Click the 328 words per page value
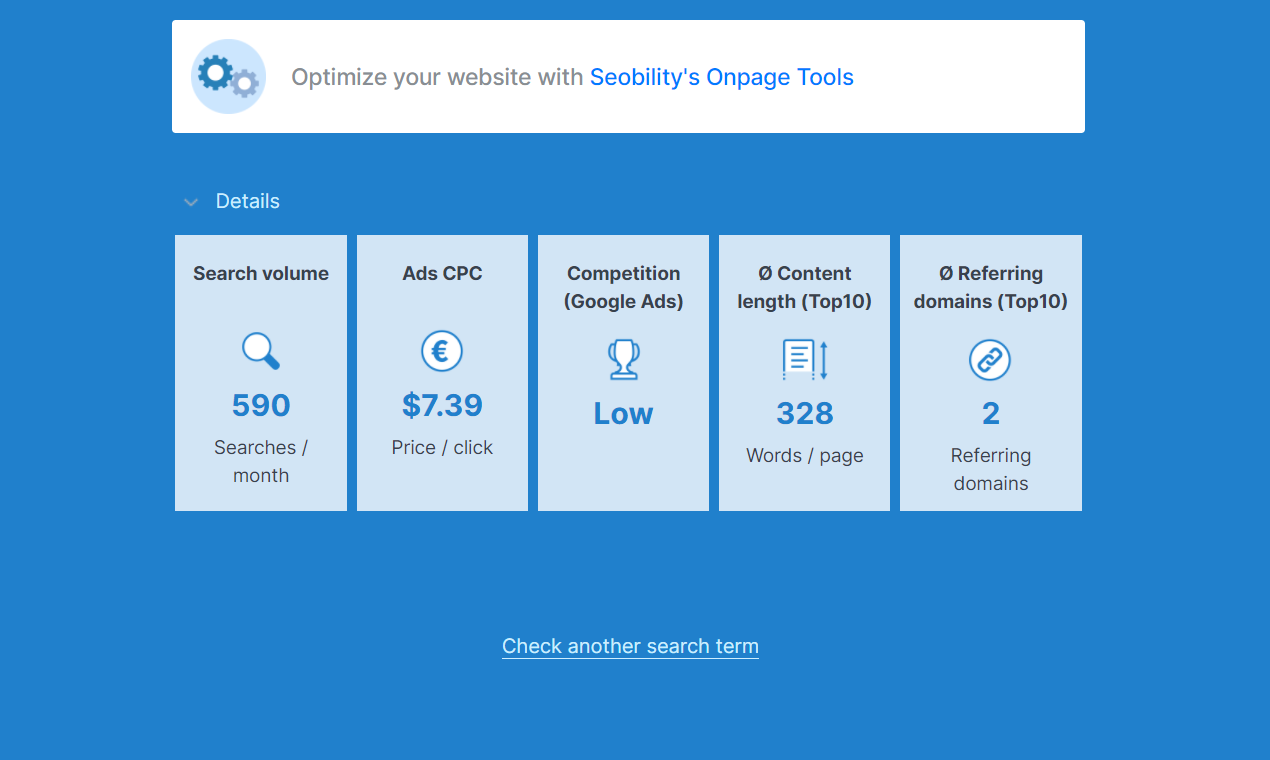The image size is (1270, 760). tap(804, 413)
